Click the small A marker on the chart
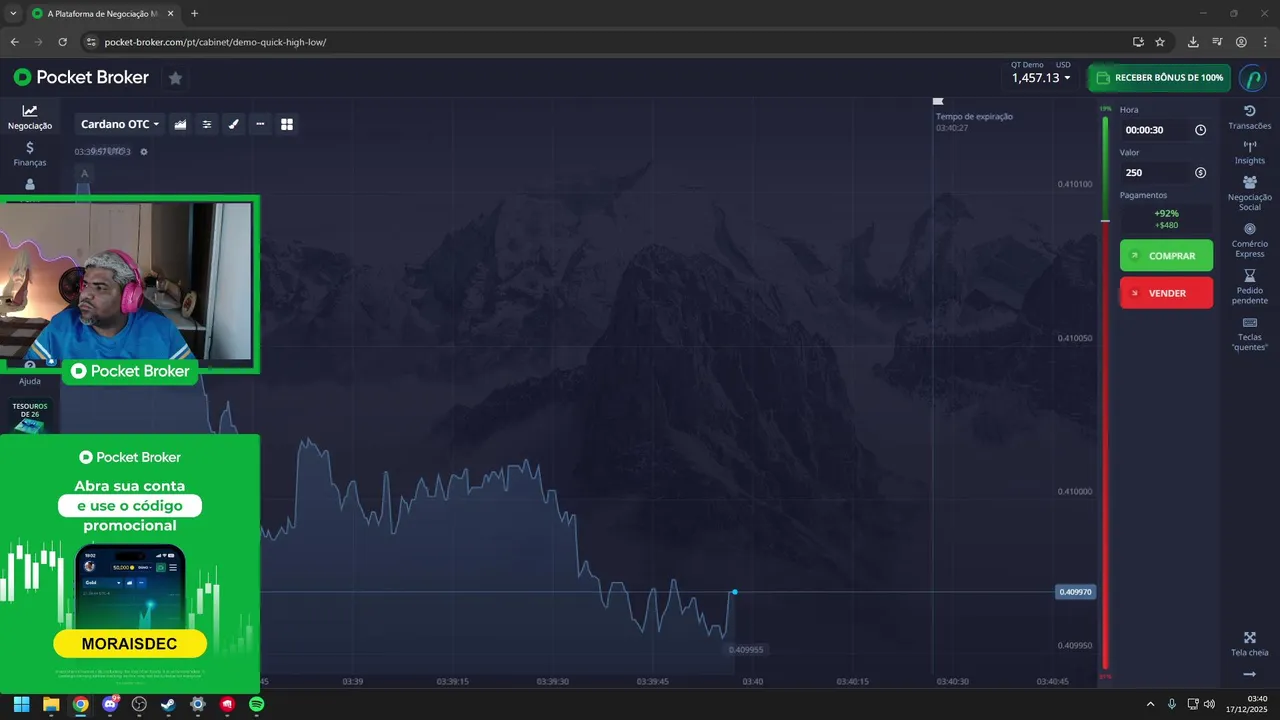The height and width of the screenshot is (720, 1280). pos(84,174)
